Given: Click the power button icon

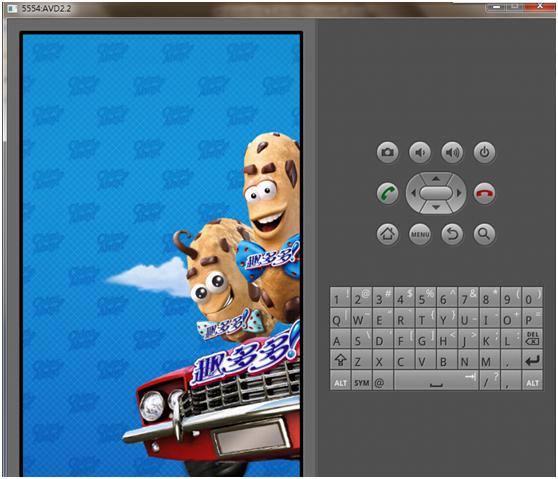Looking at the screenshot, I should 484,152.
